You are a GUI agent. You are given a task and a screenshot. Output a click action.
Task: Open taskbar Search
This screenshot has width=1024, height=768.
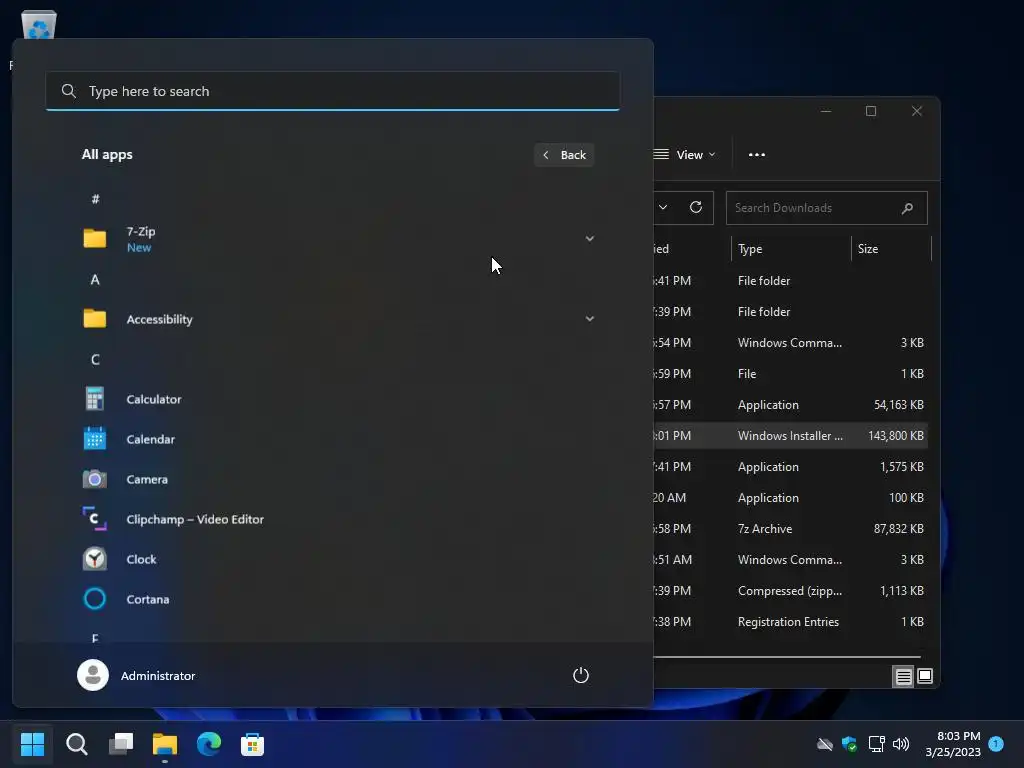(x=77, y=744)
